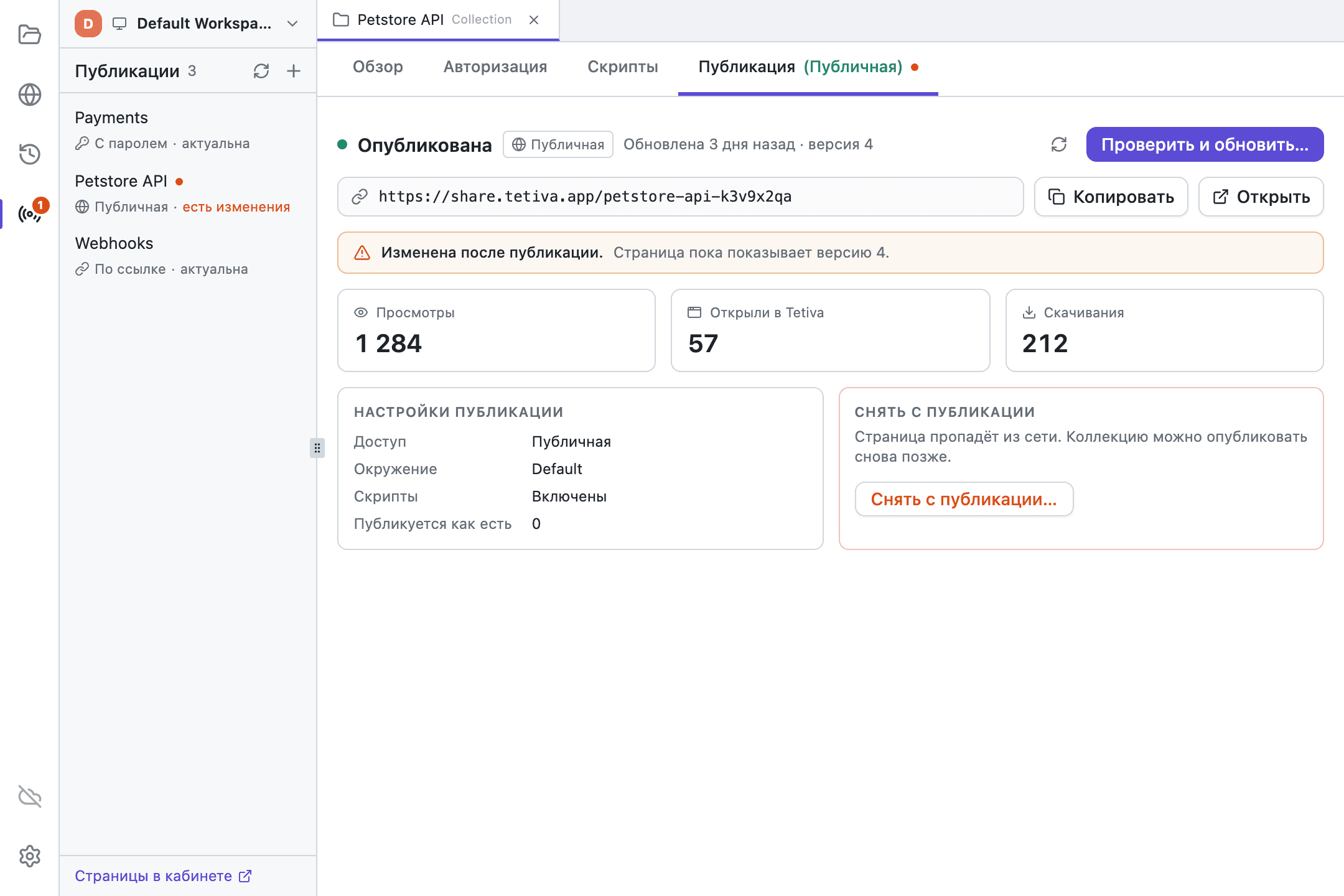This screenshot has width=1344, height=896.
Task: Click the Копировать button
Action: (1111, 197)
